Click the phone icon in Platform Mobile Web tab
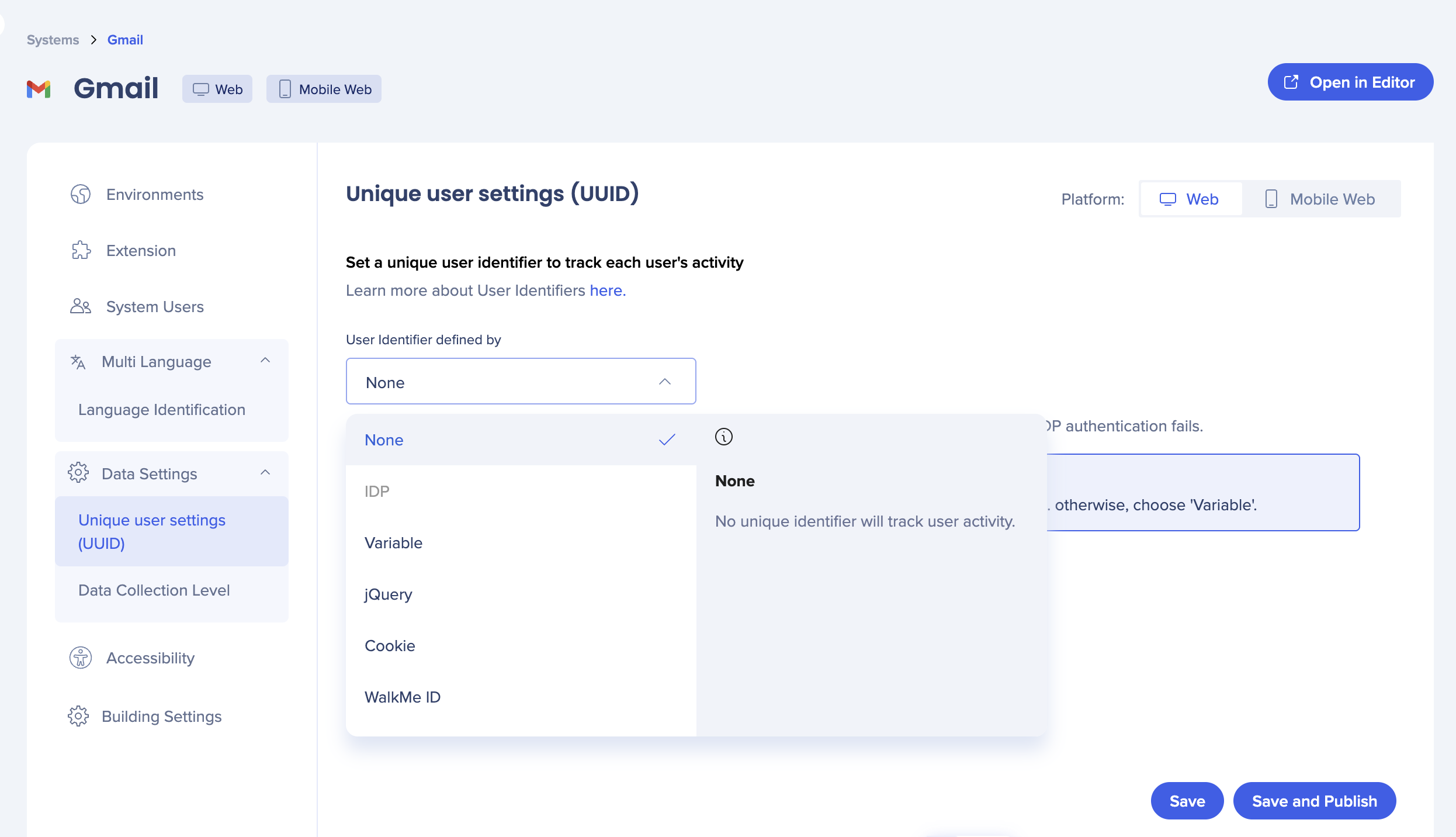 tap(1271, 199)
